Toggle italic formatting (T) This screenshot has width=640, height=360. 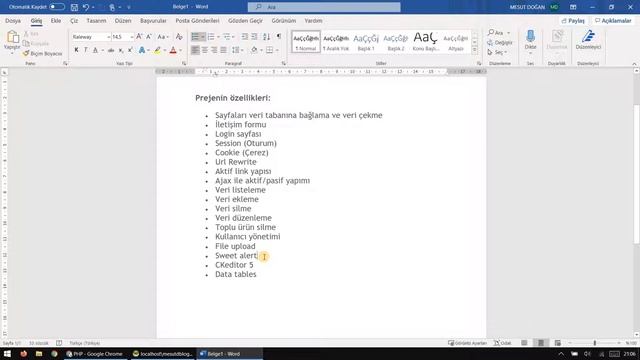click(x=86, y=50)
